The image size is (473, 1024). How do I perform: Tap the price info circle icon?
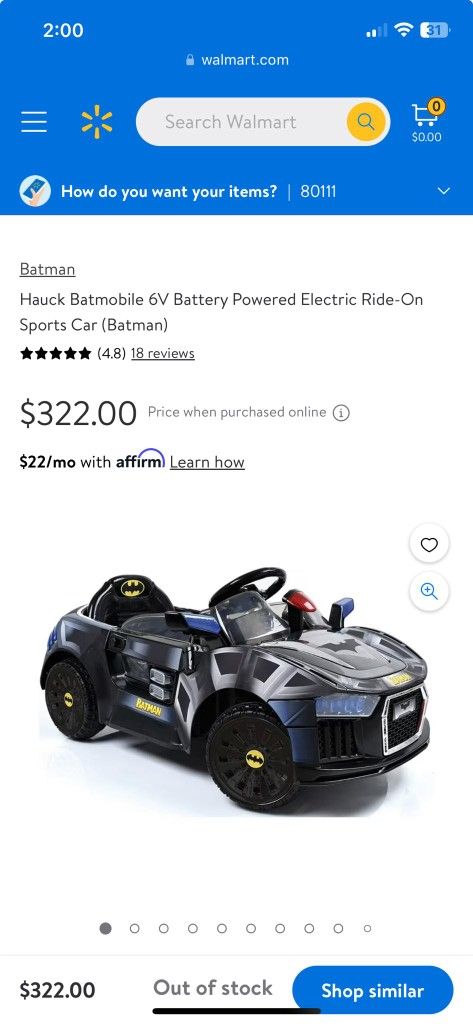tap(341, 413)
